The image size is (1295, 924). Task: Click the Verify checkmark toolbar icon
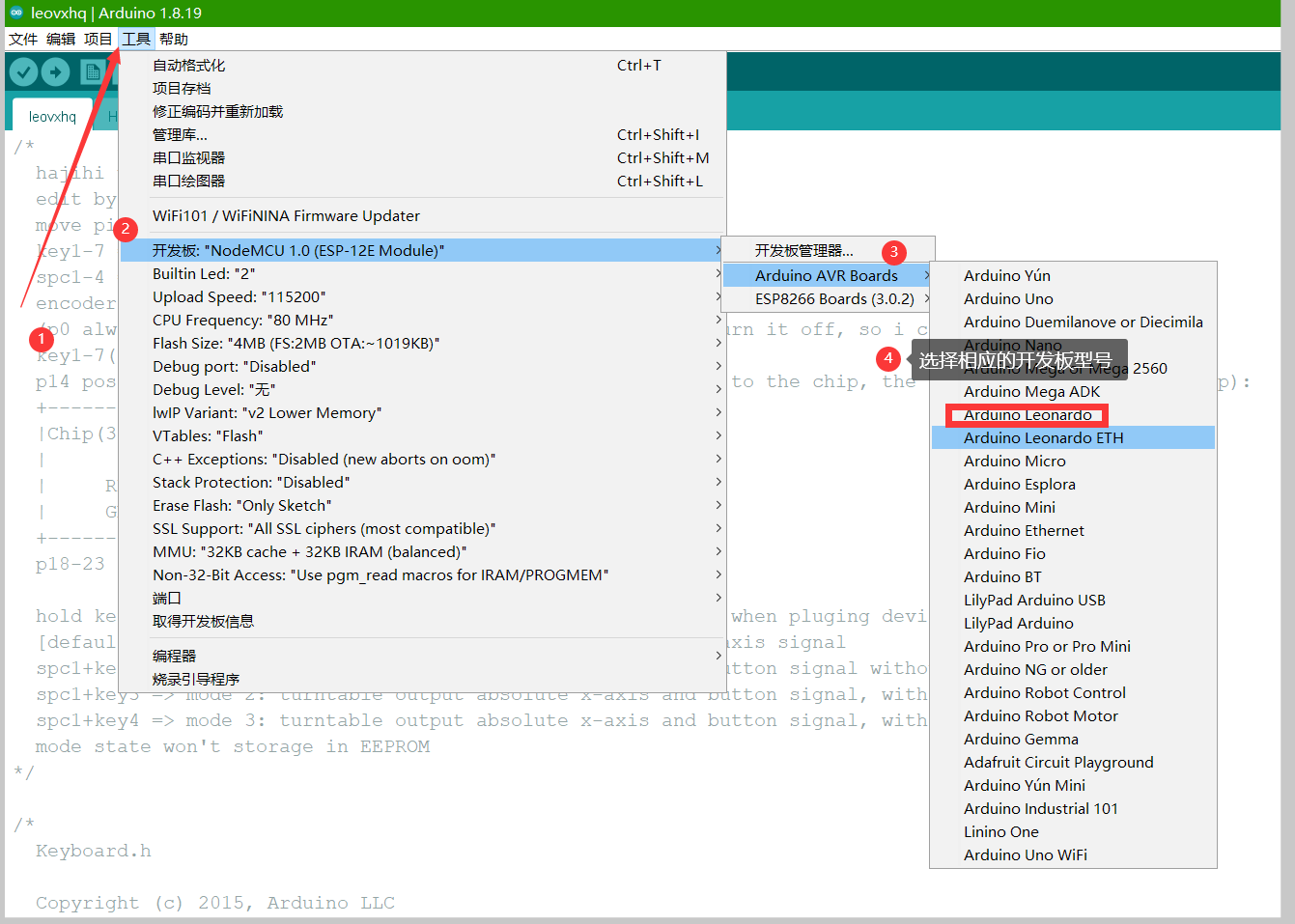24,71
